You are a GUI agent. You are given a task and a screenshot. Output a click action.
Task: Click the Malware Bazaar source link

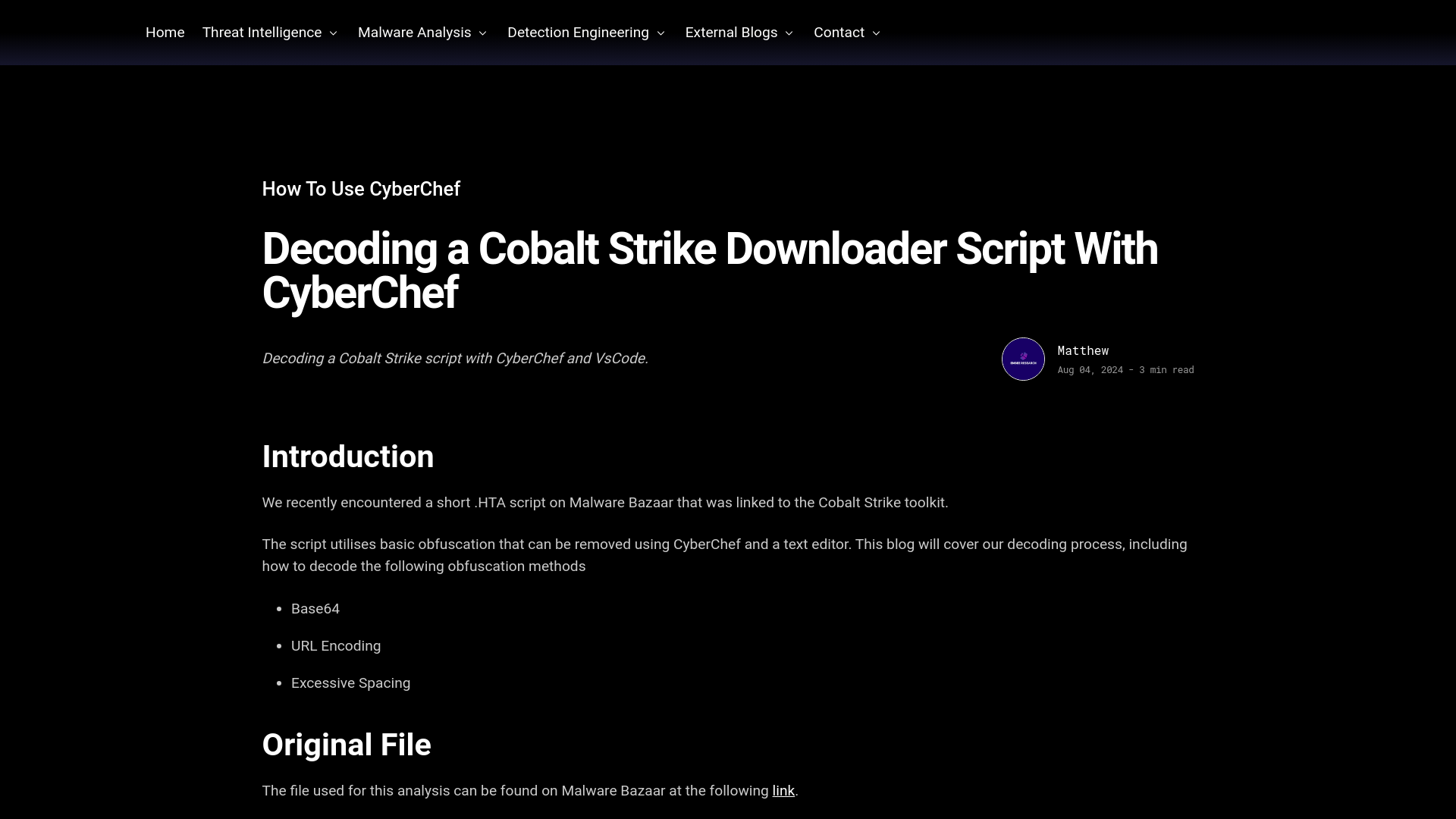[x=783, y=790]
